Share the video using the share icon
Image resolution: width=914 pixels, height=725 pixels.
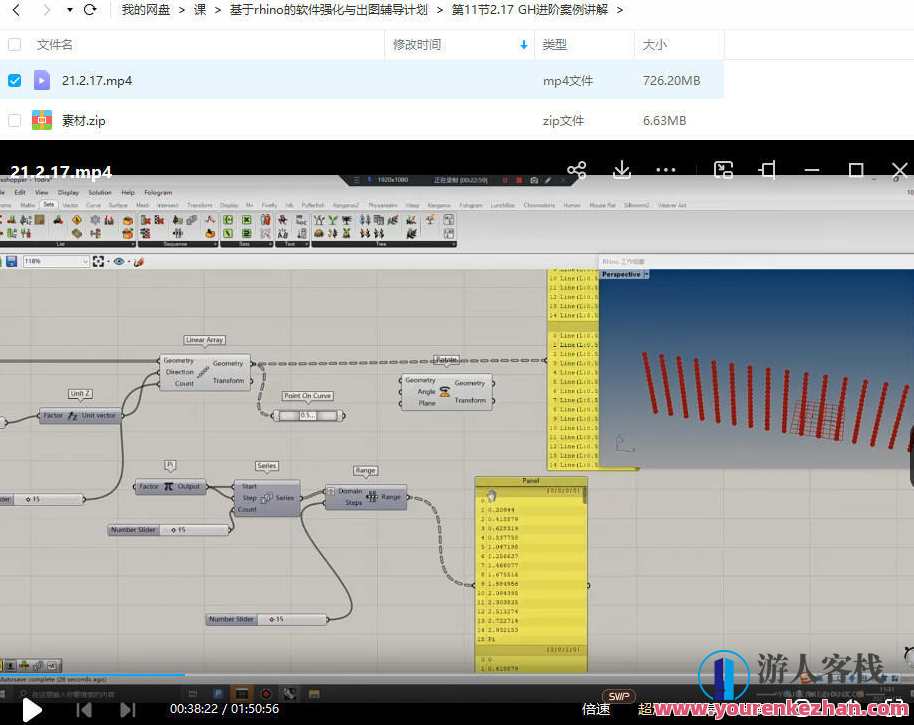tap(577, 170)
